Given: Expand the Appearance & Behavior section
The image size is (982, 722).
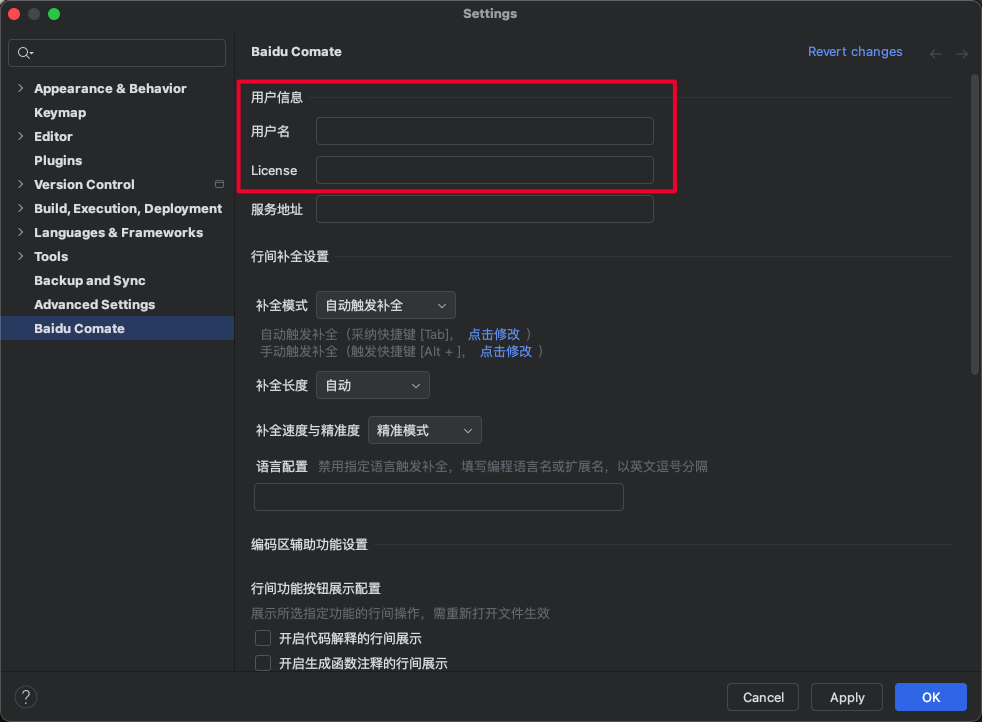Looking at the screenshot, I should pos(21,88).
